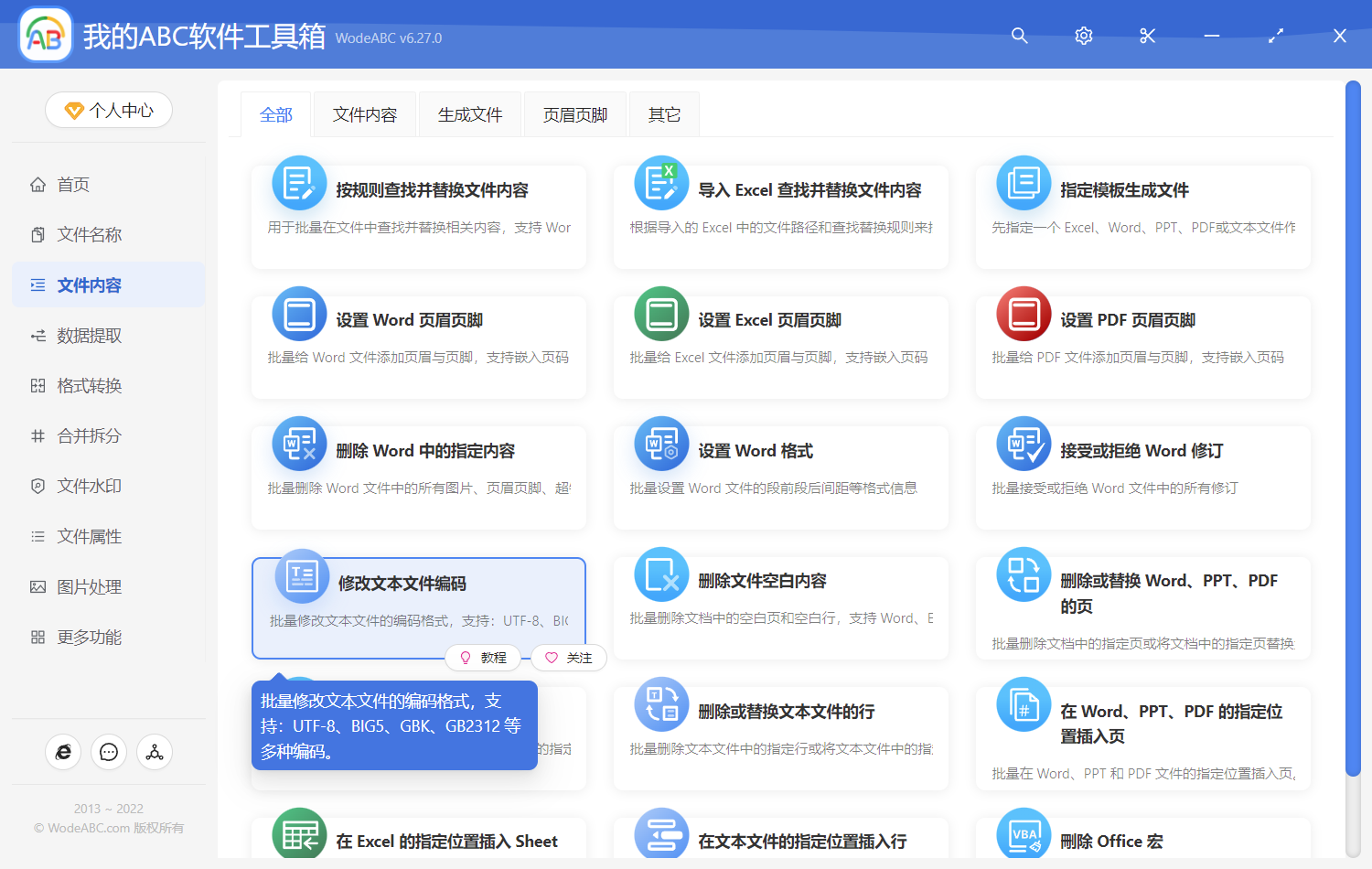1372x869 pixels.
Task: Switch to the 页眉页脚 tab
Action: [x=574, y=113]
